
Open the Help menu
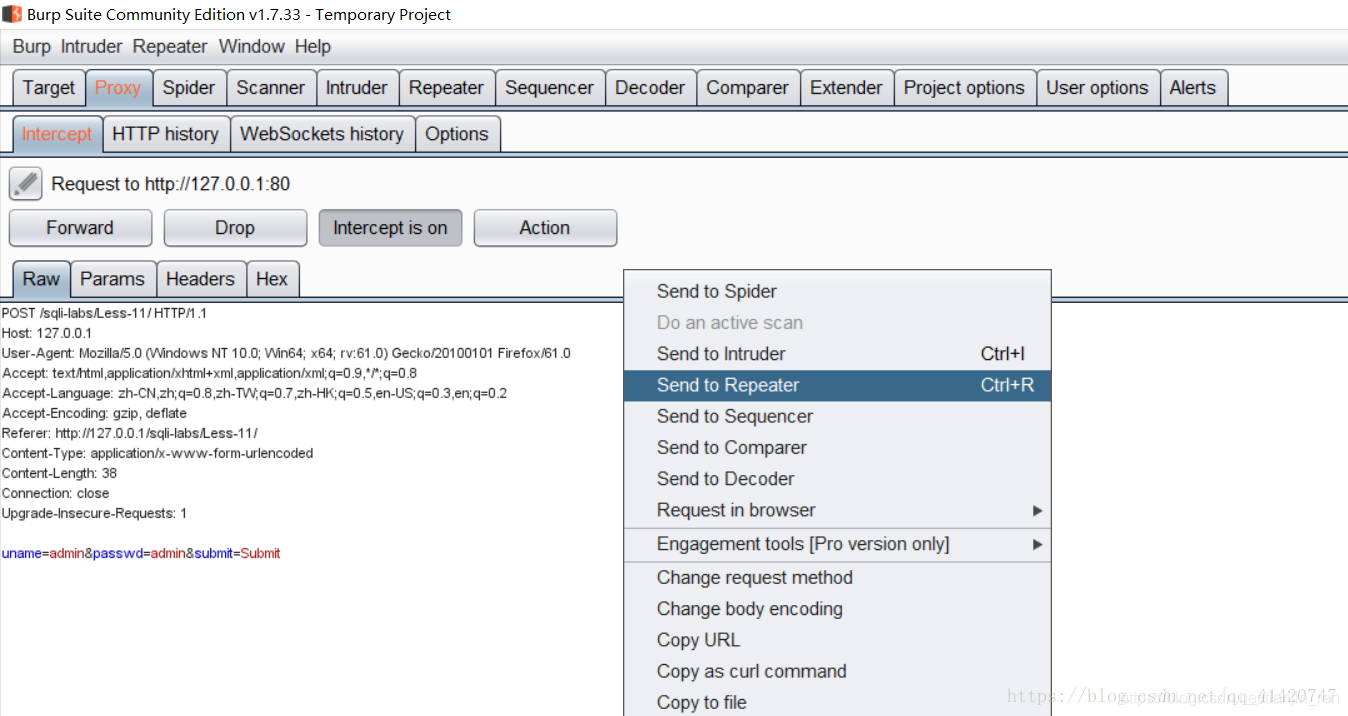[313, 47]
